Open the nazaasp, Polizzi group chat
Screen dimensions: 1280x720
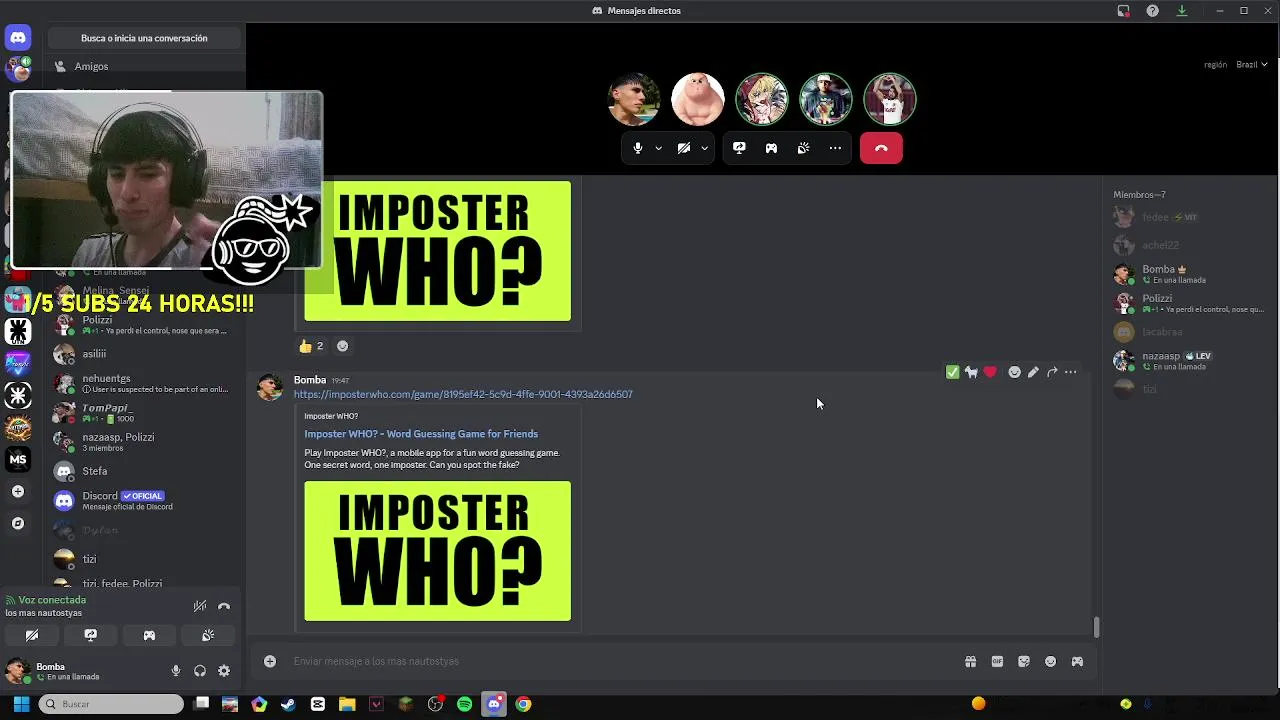click(x=145, y=441)
